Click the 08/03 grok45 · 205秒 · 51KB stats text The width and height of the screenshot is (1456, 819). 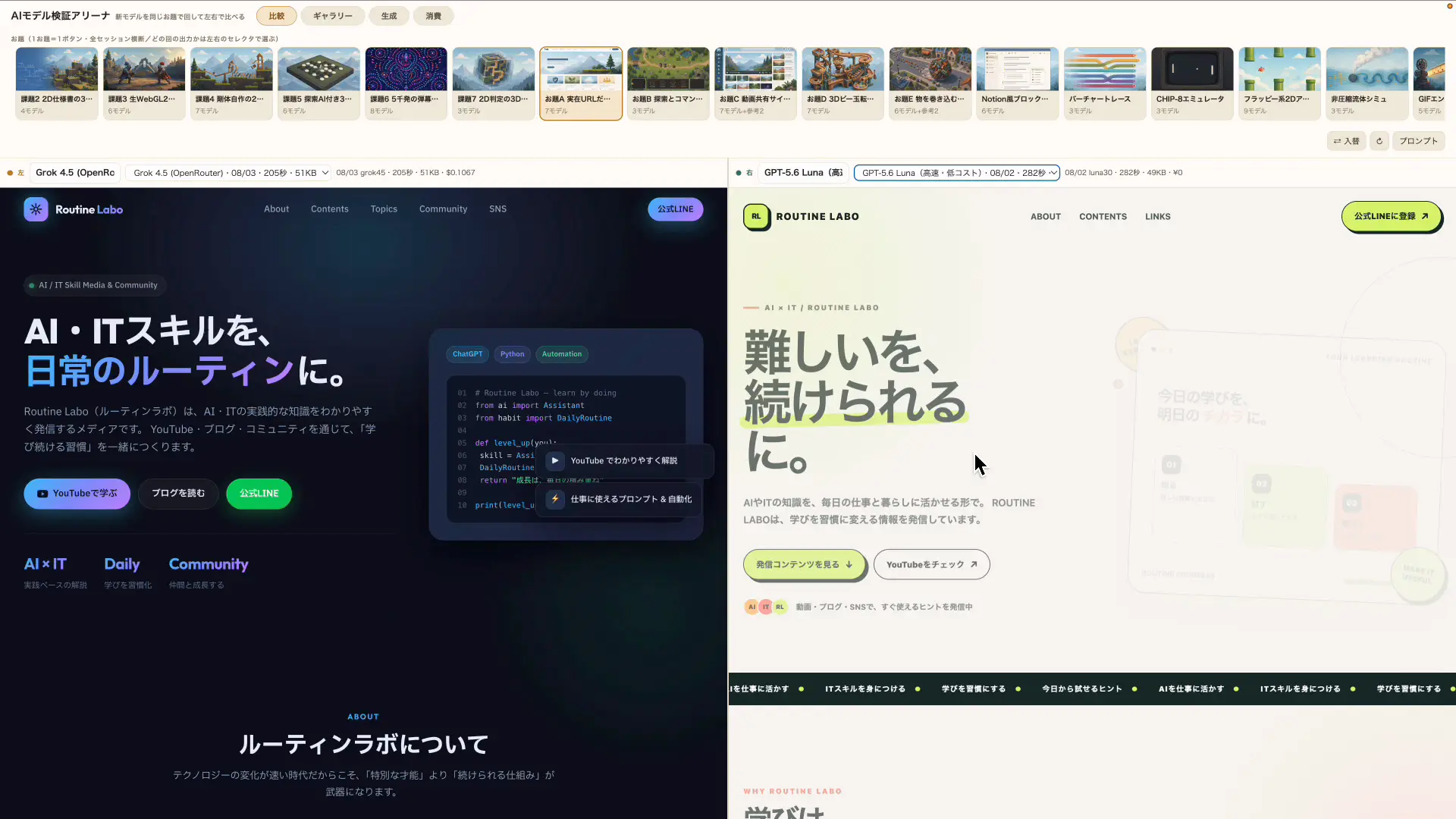(406, 173)
